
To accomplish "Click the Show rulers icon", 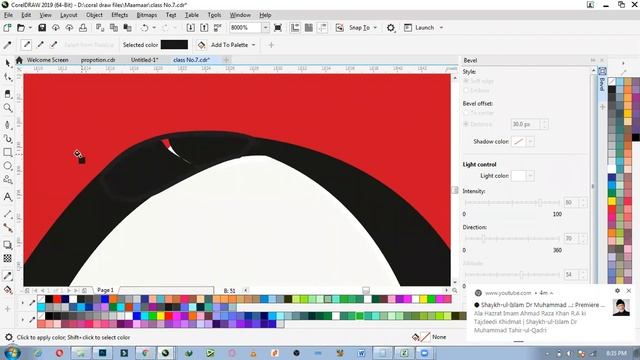I will pyautogui.click(x=295, y=28).
